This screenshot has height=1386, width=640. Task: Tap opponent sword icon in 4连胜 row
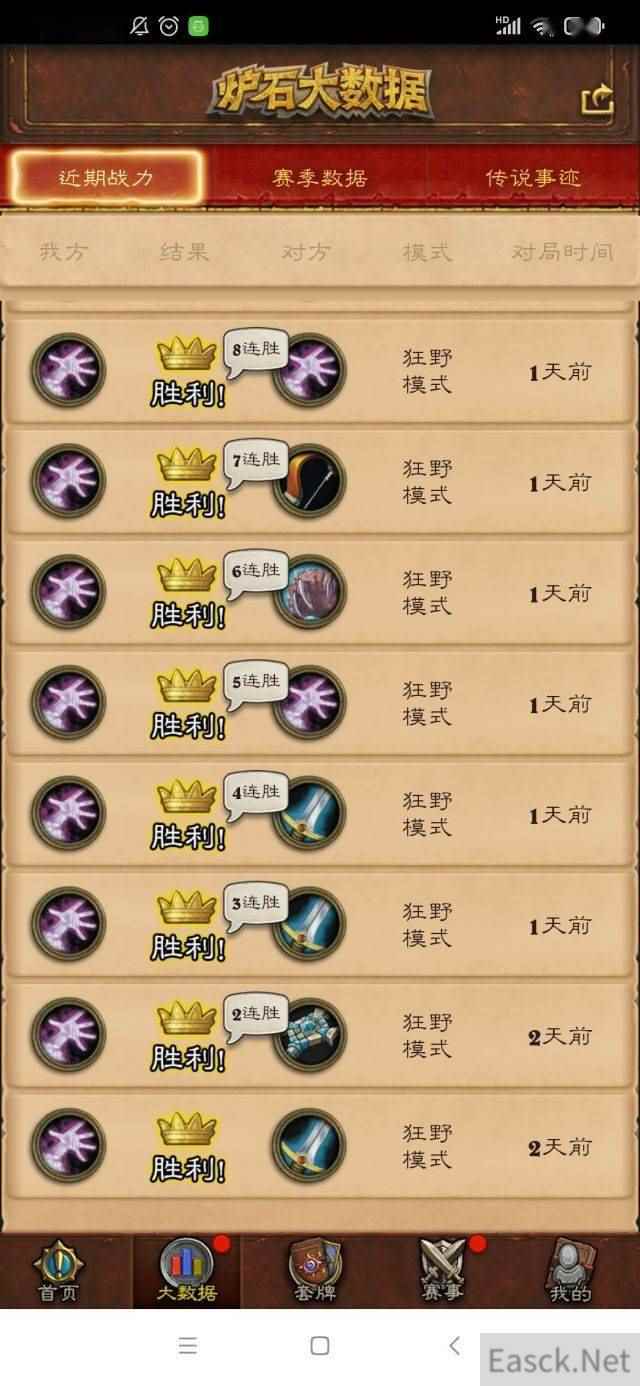pyautogui.click(x=309, y=814)
